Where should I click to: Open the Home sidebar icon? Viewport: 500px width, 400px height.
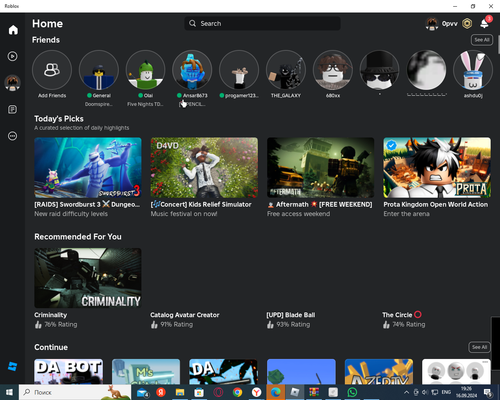point(13,30)
